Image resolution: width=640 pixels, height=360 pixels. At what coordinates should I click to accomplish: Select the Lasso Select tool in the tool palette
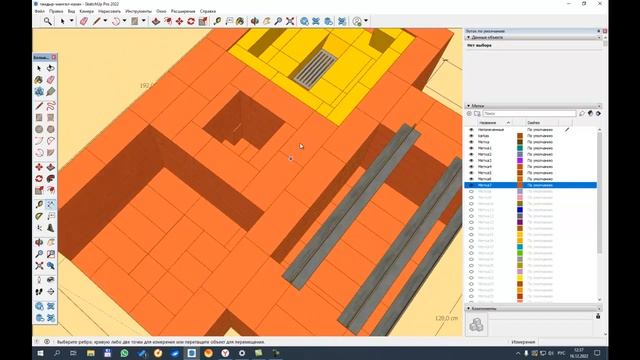50,68
